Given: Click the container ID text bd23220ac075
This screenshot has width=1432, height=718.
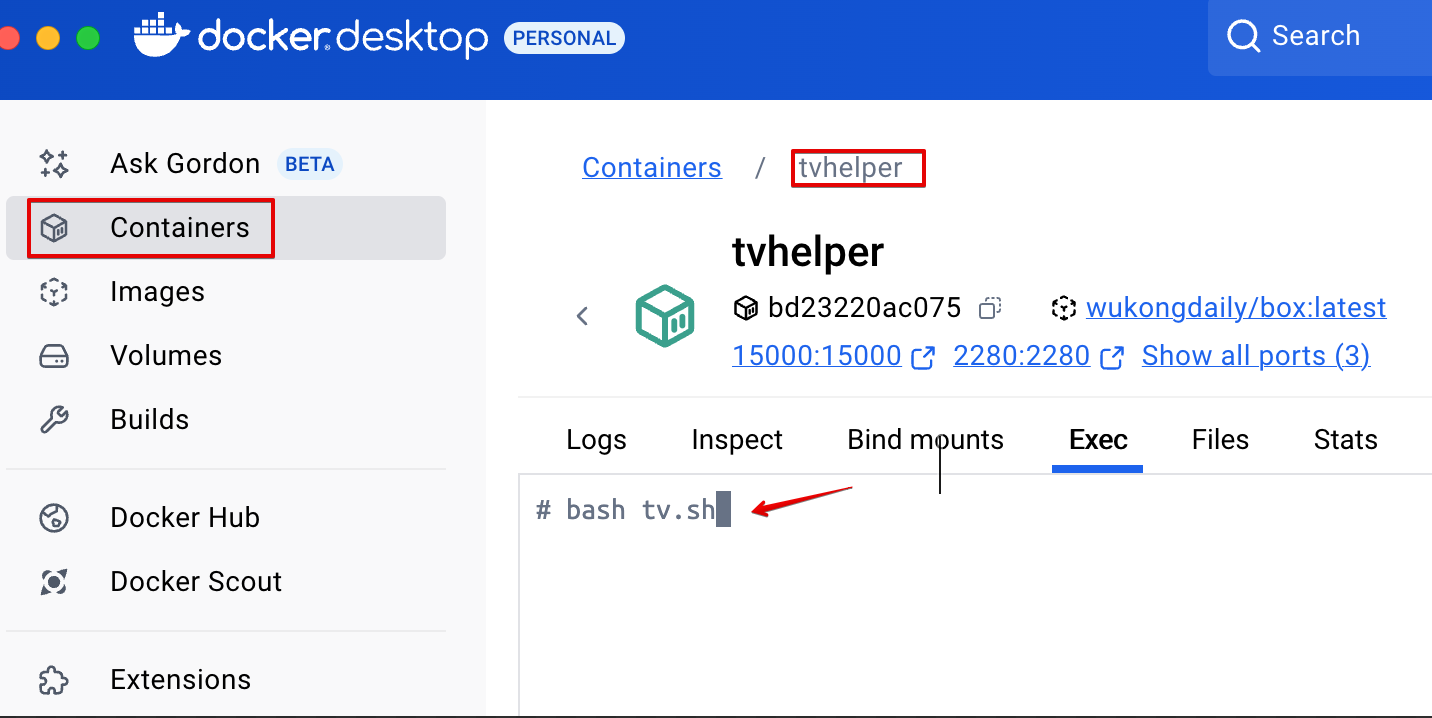Looking at the screenshot, I should pyautogui.click(x=865, y=308).
